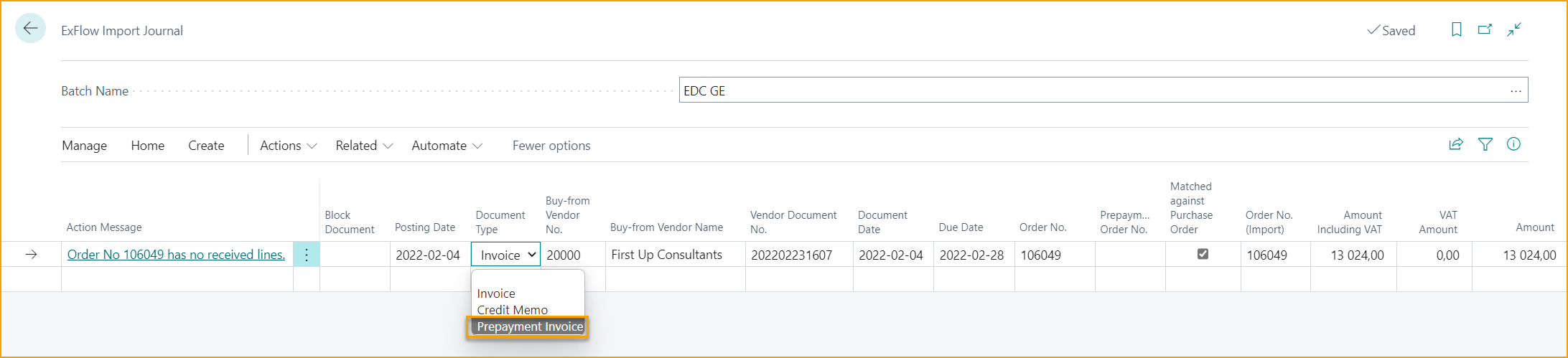Image resolution: width=1568 pixels, height=358 pixels.
Task: Choose Invoice from dropdown list
Action: (496, 293)
